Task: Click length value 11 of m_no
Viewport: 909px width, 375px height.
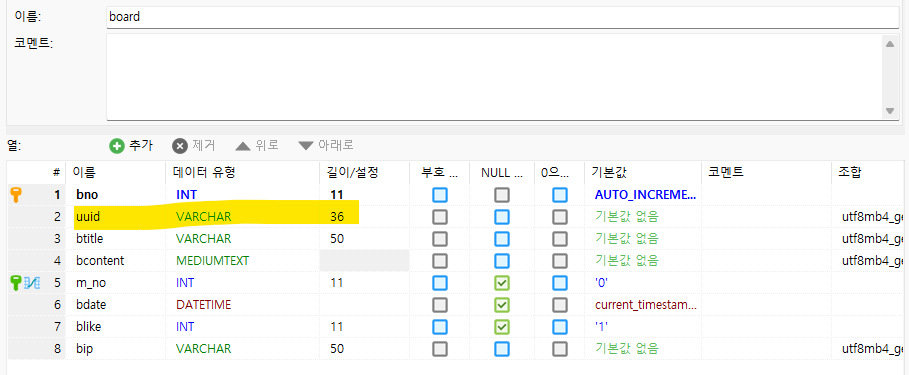Action: pyautogui.click(x=336, y=283)
